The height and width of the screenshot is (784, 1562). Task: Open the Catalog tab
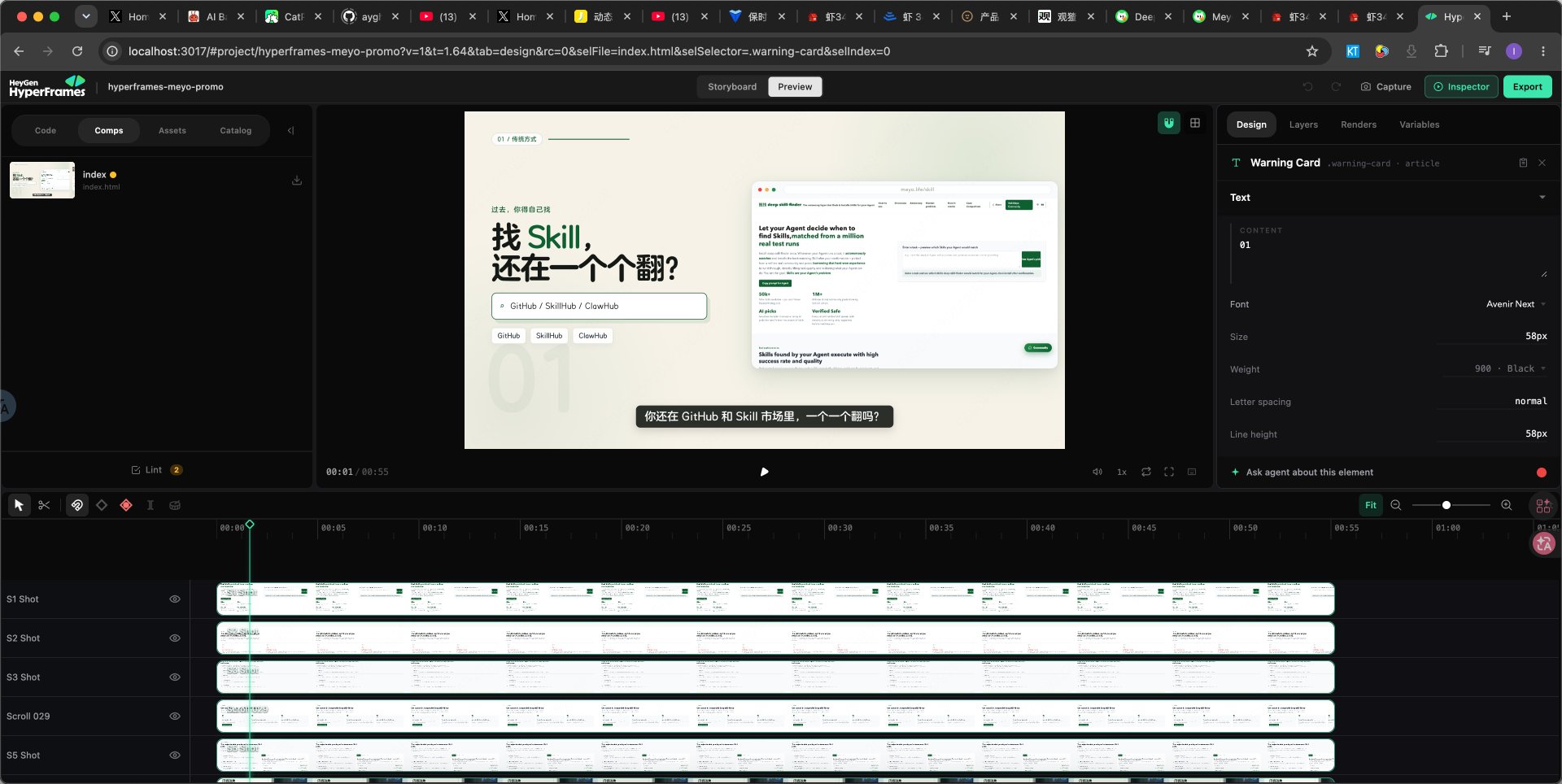[x=236, y=130]
